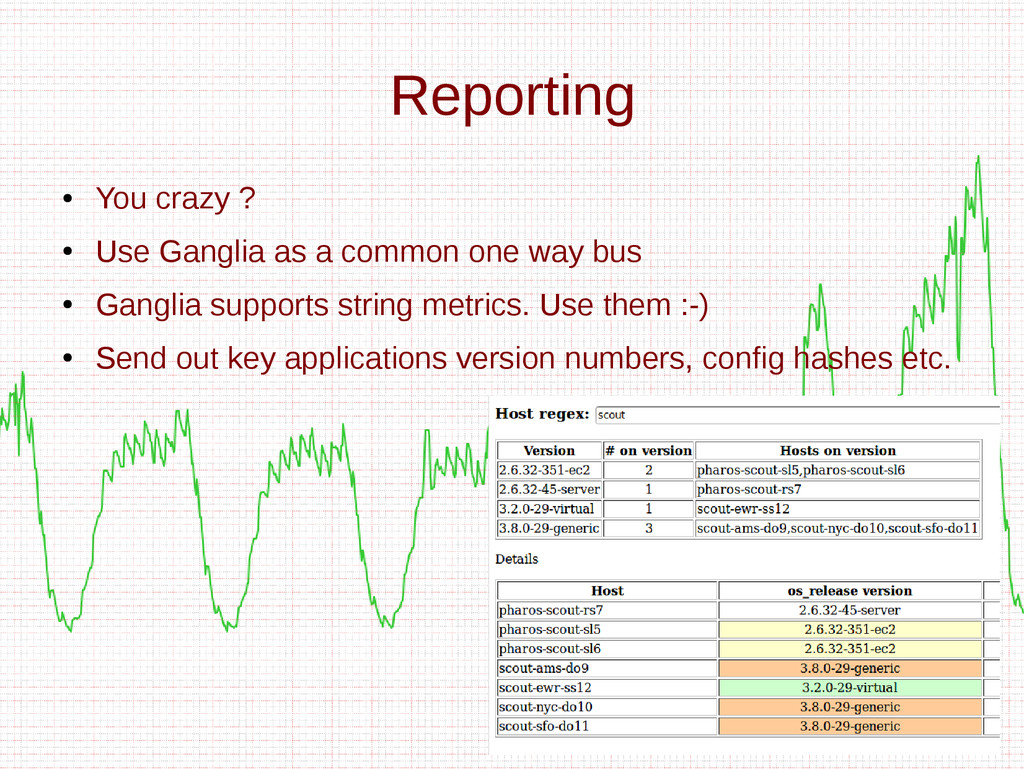Click orange os_release cell for scout-sfo-do11
This screenshot has height=769, width=1024.
[x=850, y=727]
